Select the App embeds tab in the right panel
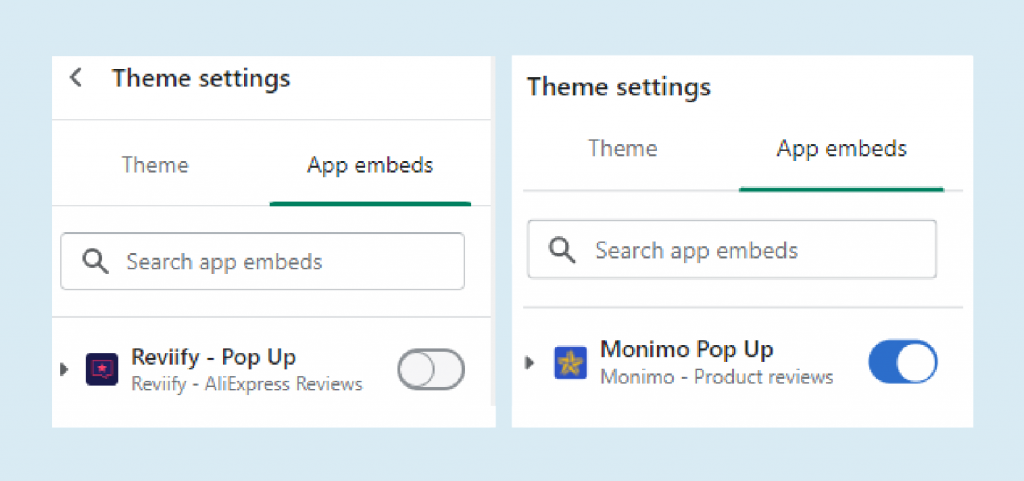 point(841,149)
